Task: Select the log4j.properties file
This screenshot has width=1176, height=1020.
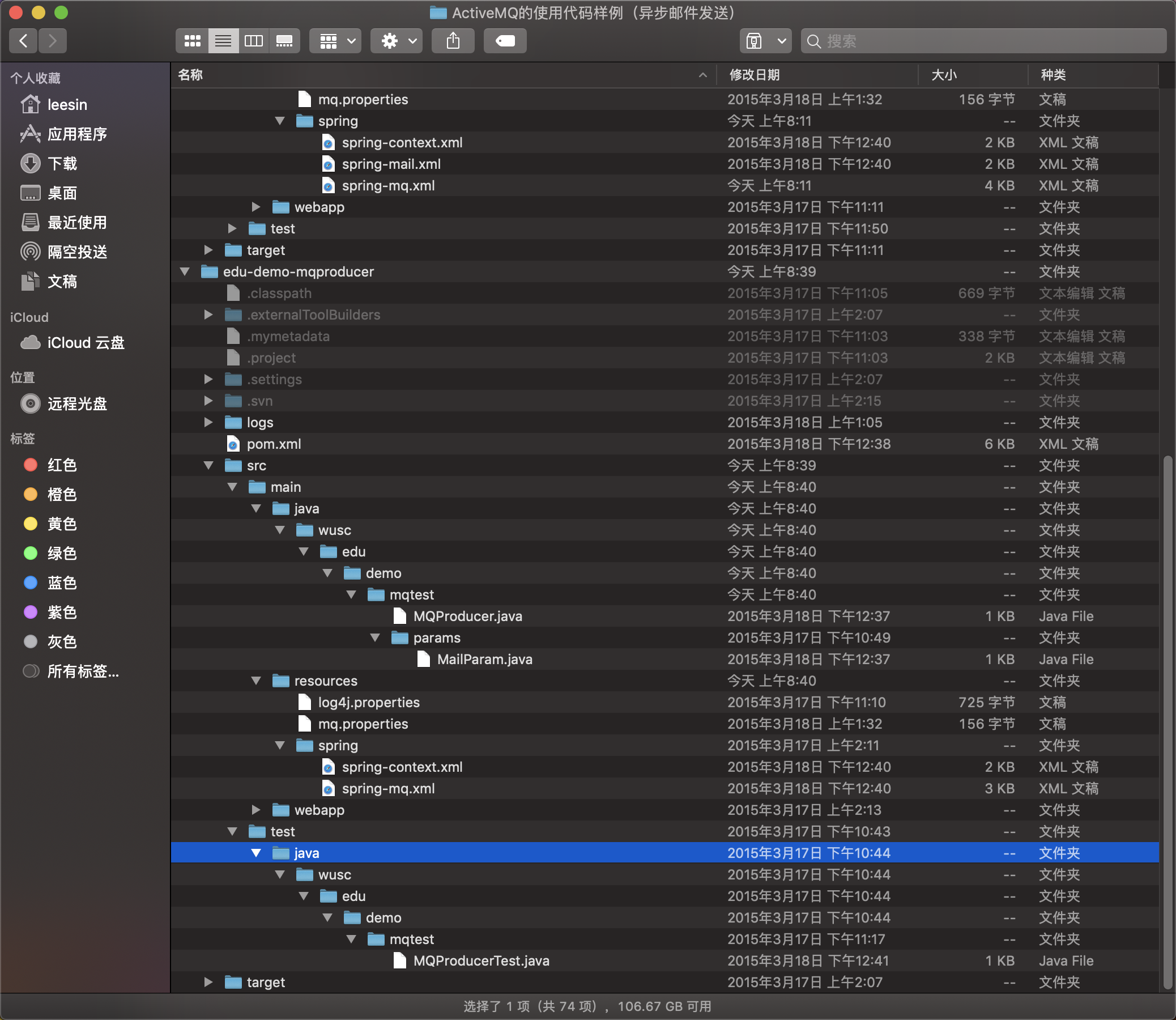Action: 664,703
